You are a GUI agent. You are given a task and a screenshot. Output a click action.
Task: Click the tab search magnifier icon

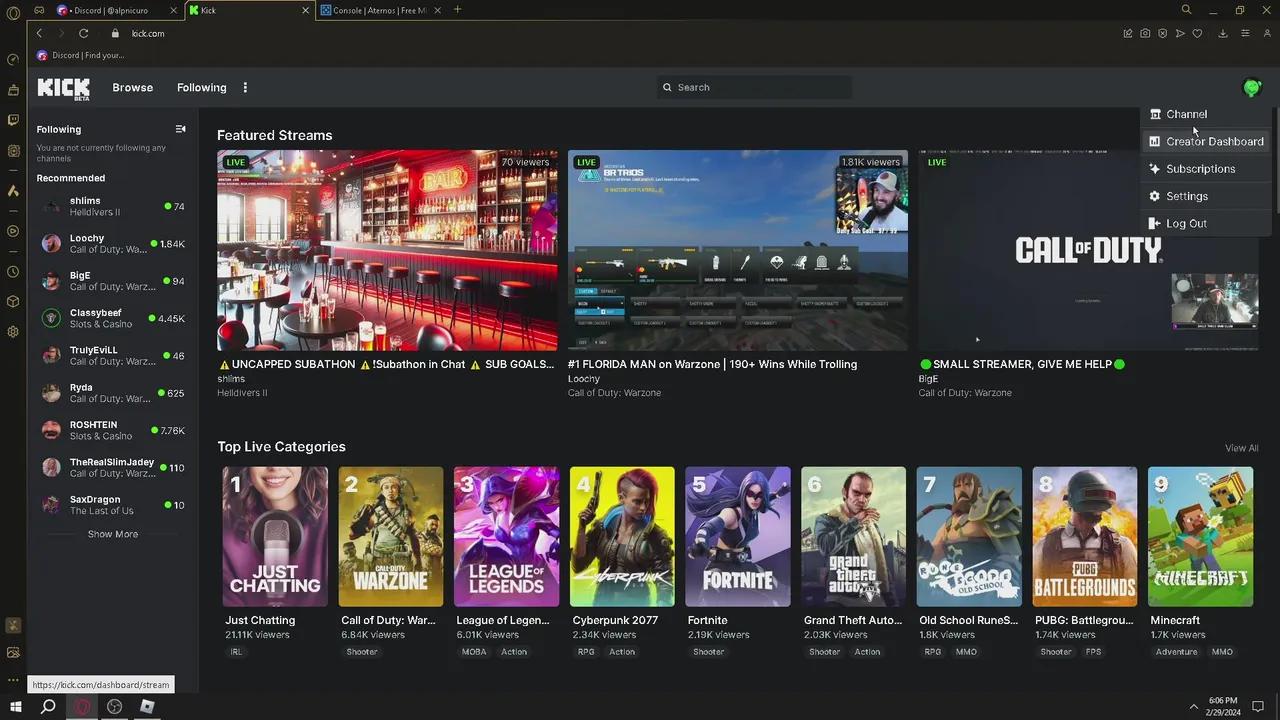coord(1186,10)
